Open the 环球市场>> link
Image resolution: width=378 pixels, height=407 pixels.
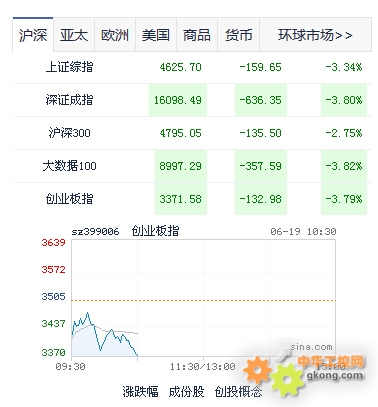click(315, 35)
